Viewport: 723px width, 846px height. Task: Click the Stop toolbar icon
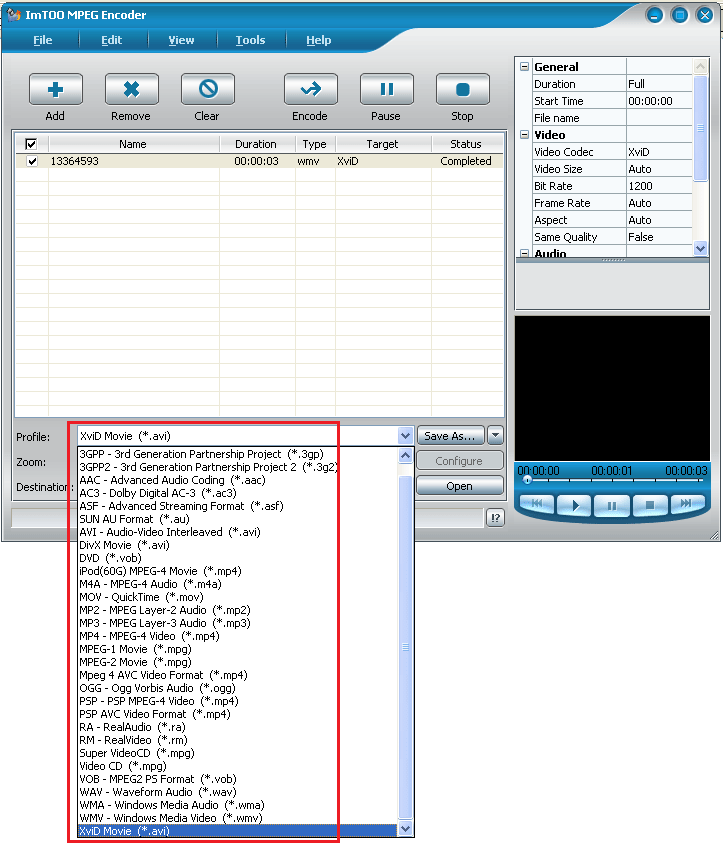463,89
